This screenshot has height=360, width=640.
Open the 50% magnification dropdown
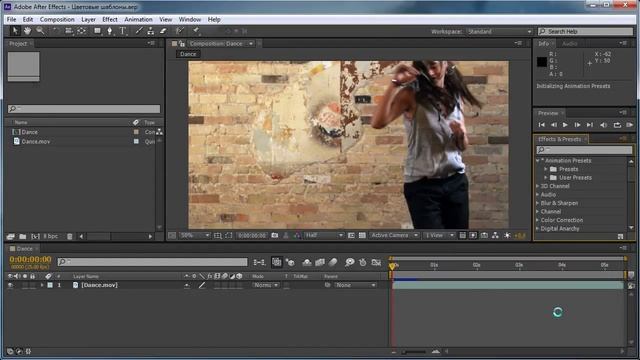click(x=195, y=236)
